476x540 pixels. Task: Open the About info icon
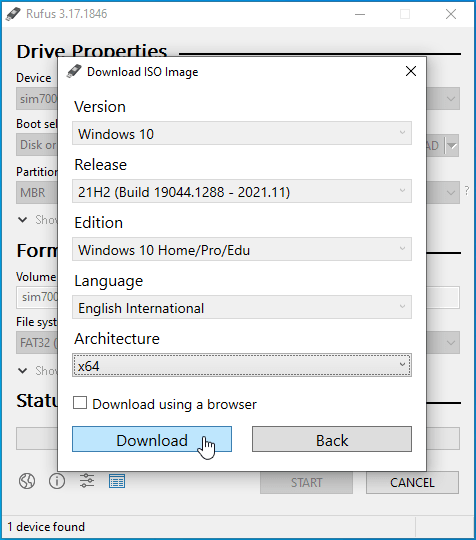click(57, 481)
